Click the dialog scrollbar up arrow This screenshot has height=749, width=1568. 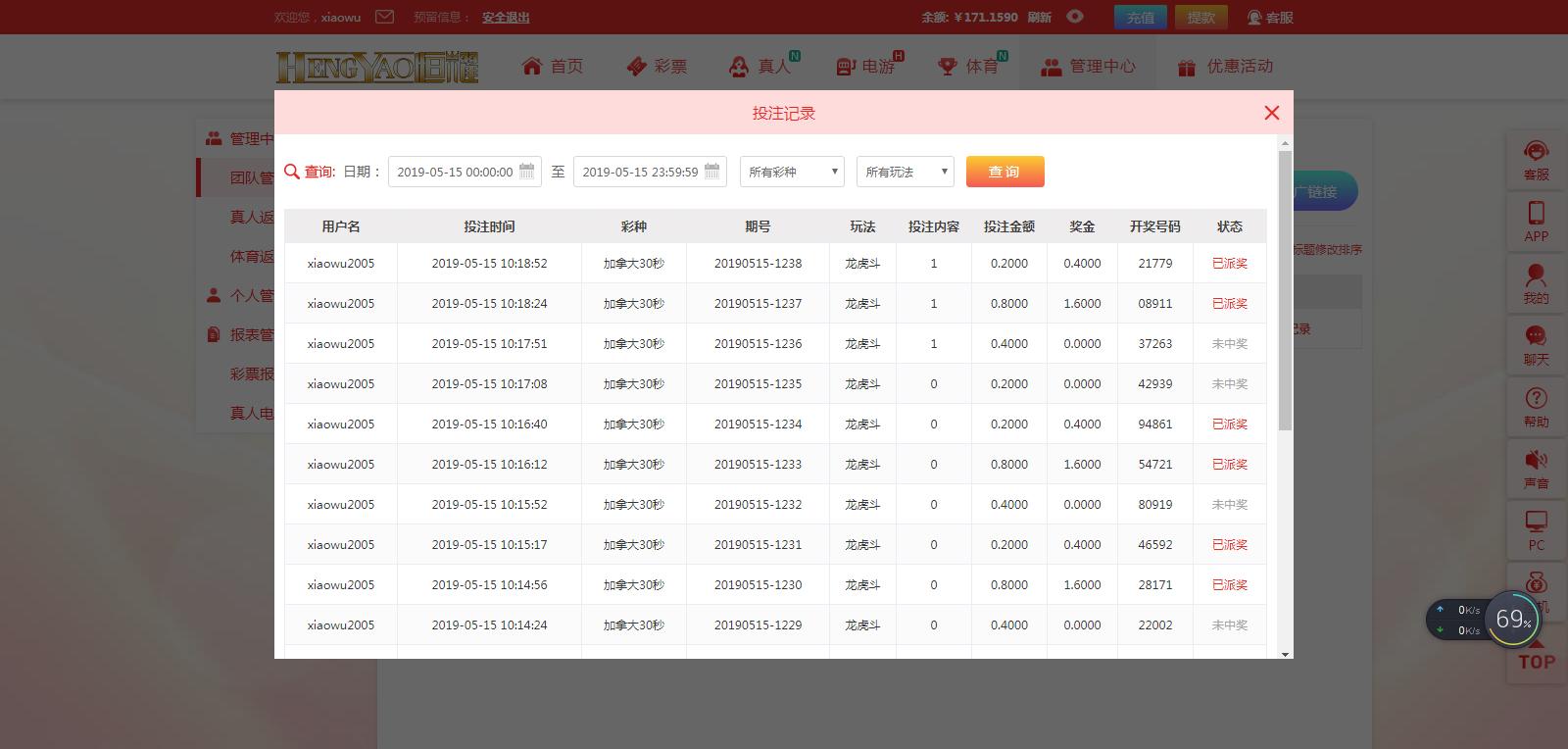point(1285,143)
